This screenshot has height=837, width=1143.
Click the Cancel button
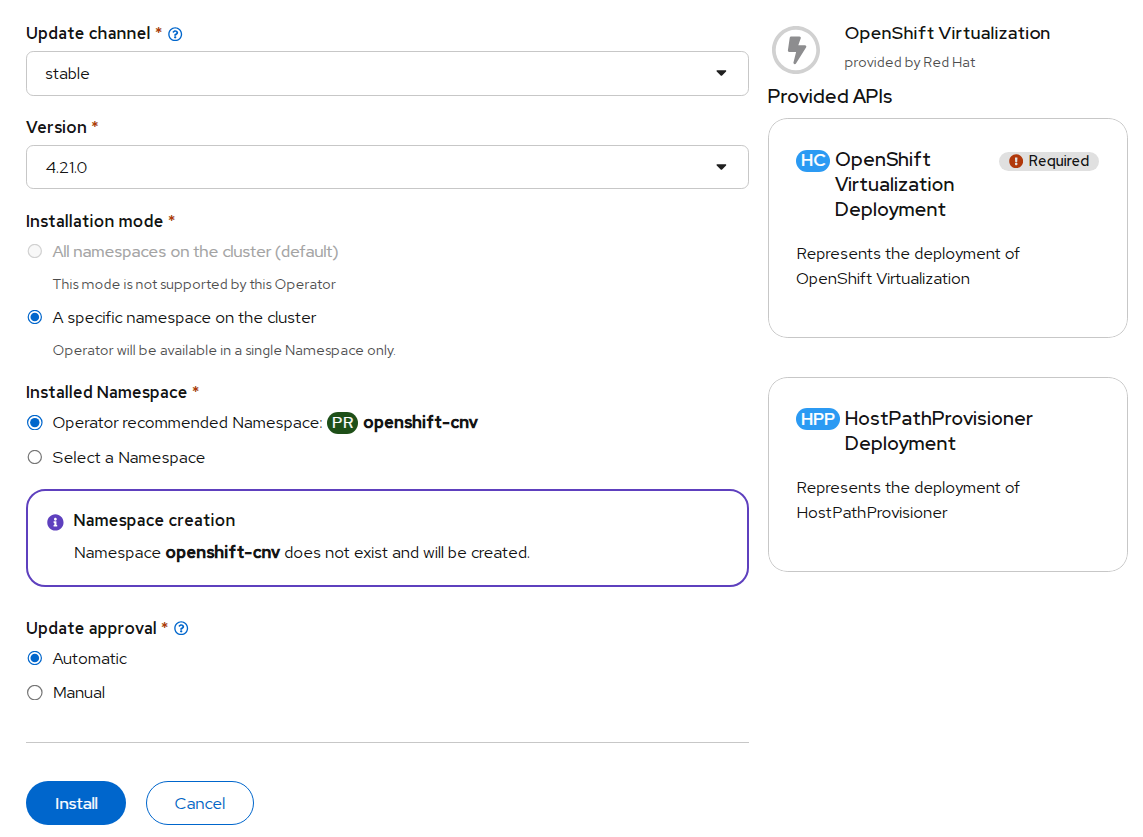click(200, 803)
